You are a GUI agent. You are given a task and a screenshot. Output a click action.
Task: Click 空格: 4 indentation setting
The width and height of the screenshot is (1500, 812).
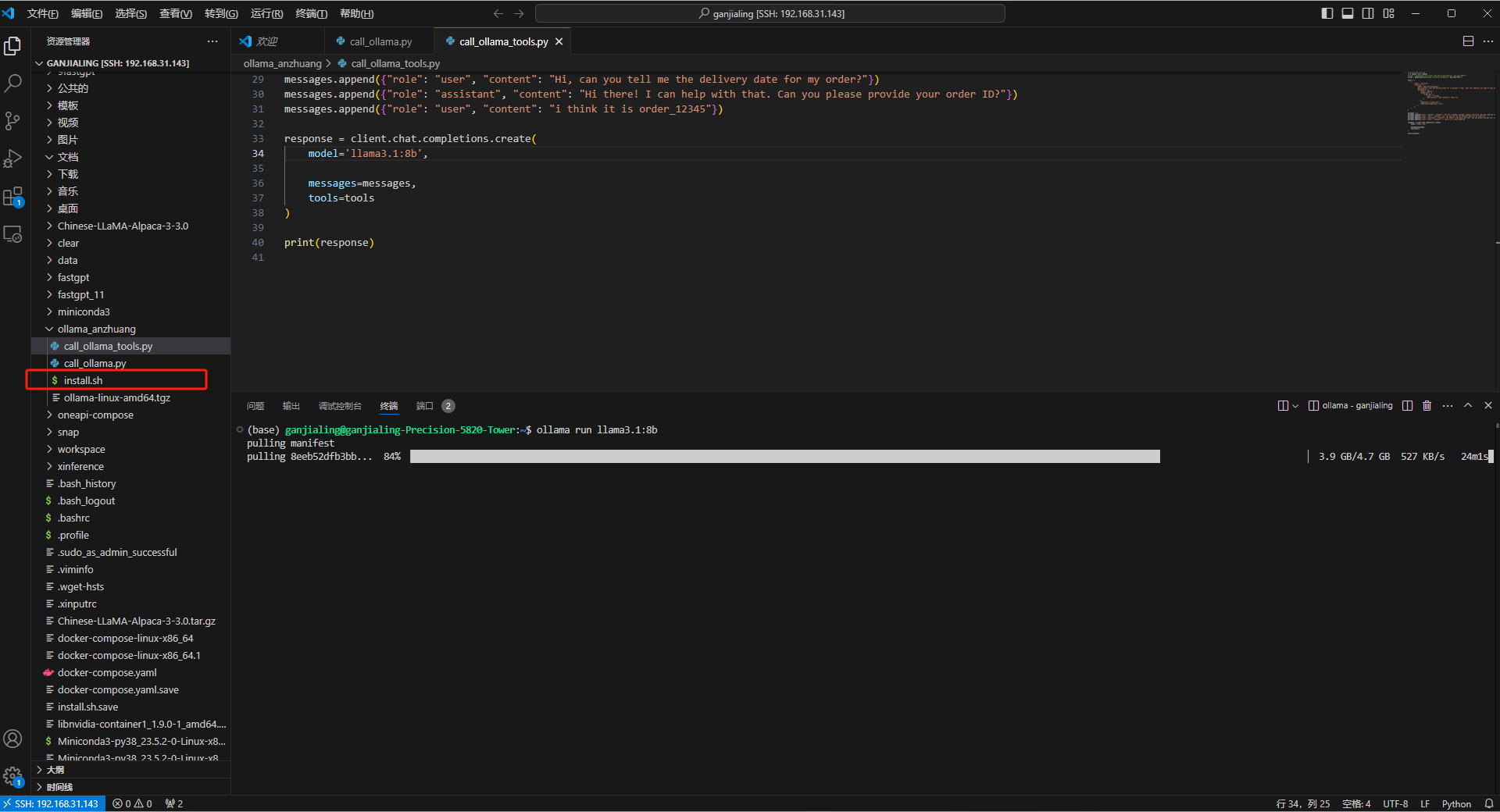point(1356,803)
